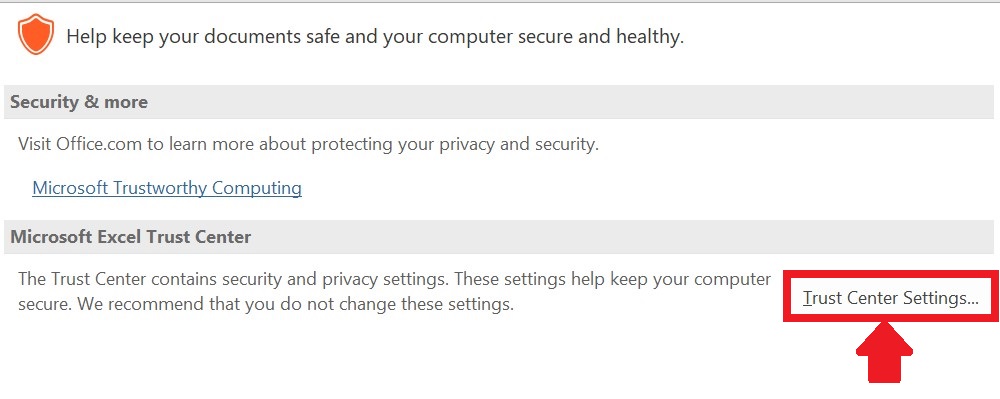
Task: Click the underlined 'T' in Trust Center Settings
Action: coord(807,298)
